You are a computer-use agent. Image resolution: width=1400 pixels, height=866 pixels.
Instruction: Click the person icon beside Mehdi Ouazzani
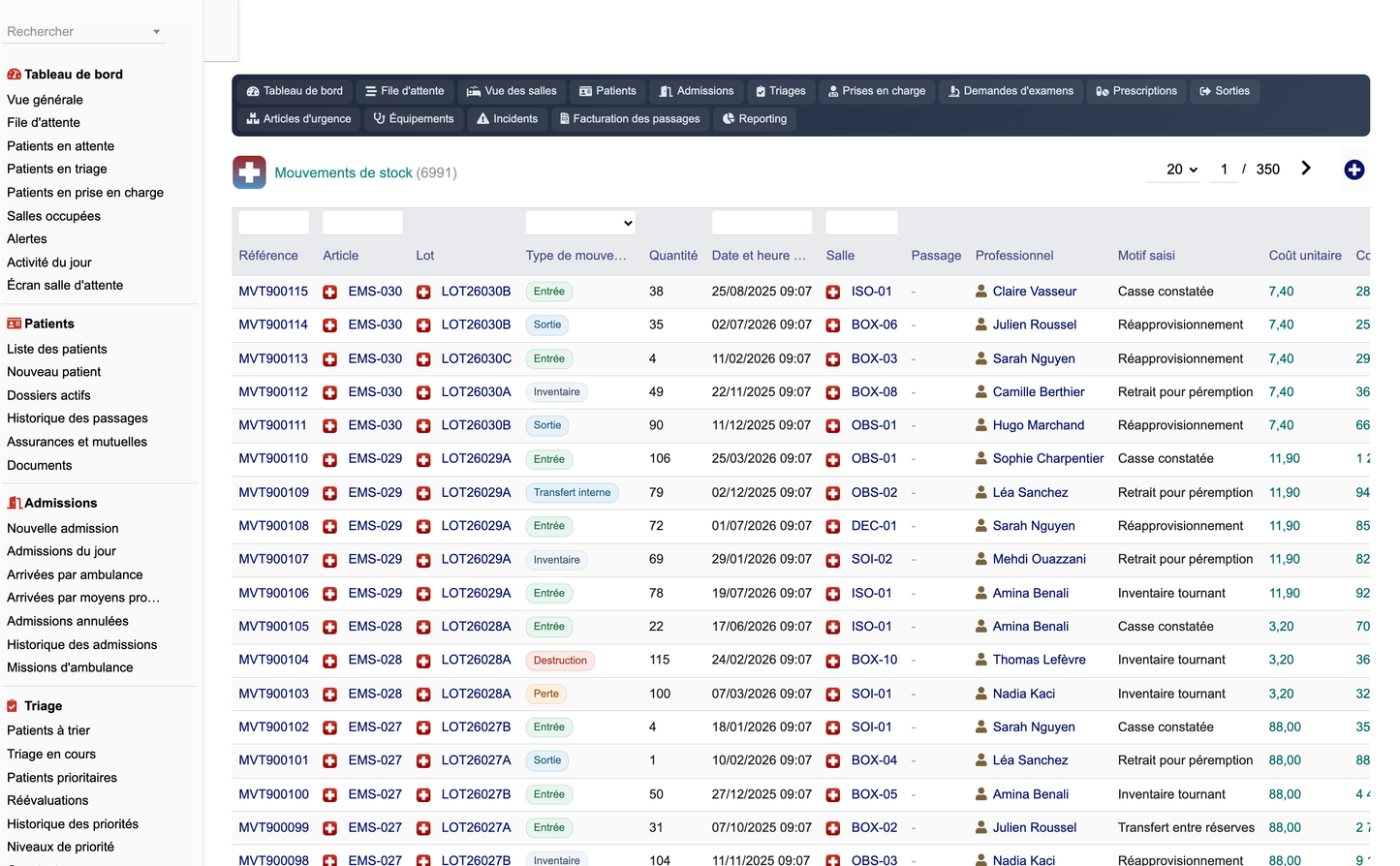[x=981, y=559]
